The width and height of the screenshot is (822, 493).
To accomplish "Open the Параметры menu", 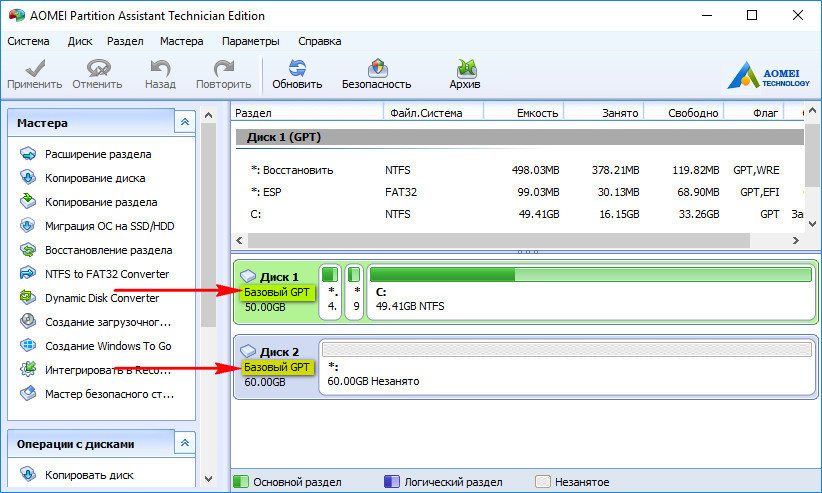I will pos(250,41).
